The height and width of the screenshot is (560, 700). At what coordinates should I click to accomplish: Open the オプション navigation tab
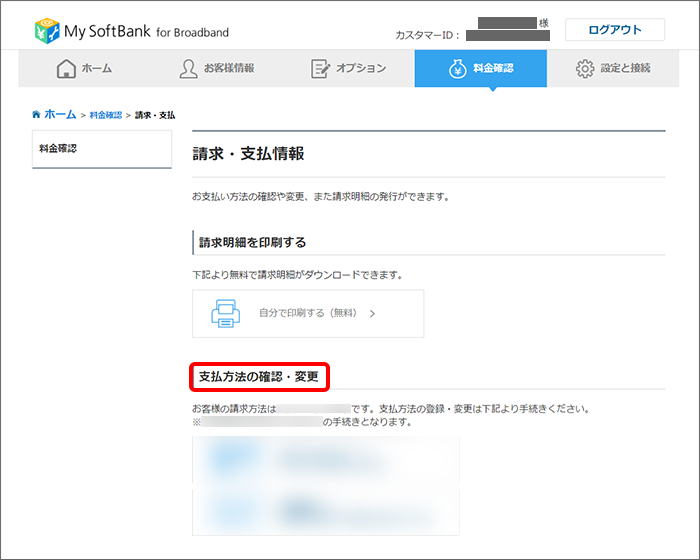click(x=349, y=68)
